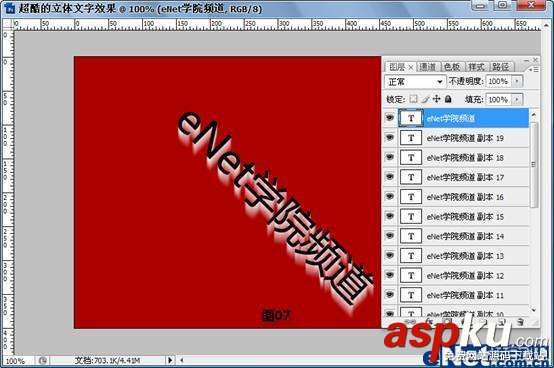
Task: Toggle visibility of layer 副本 13
Action: point(390,255)
